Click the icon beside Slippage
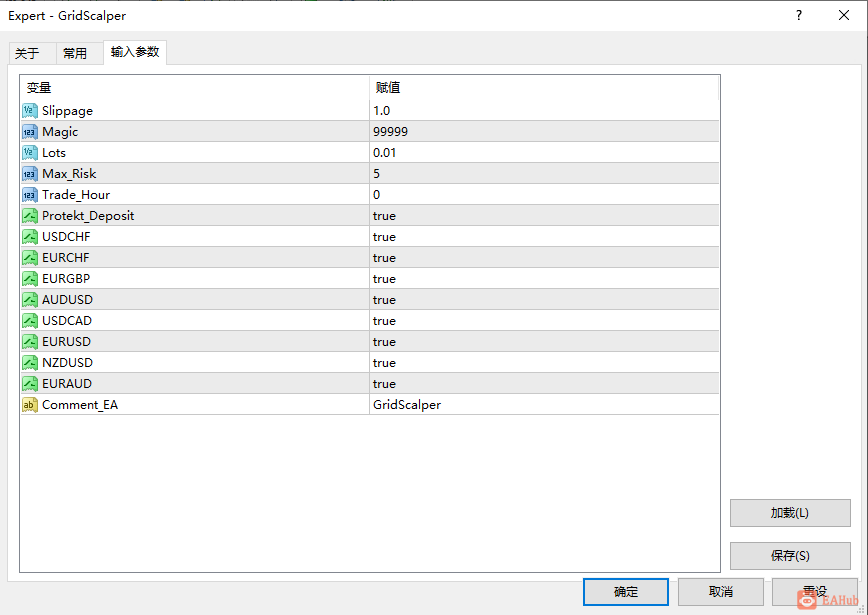 [x=30, y=111]
